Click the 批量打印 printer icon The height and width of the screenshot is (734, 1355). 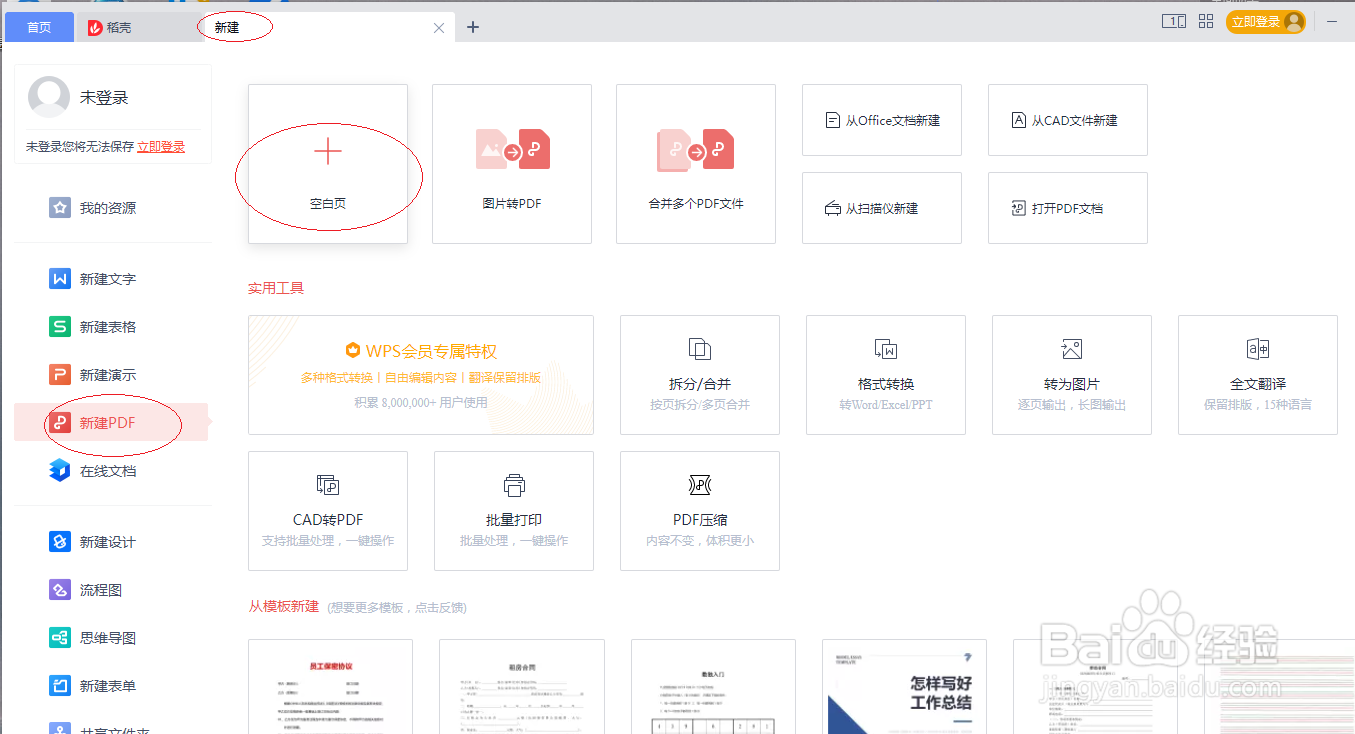coord(514,485)
